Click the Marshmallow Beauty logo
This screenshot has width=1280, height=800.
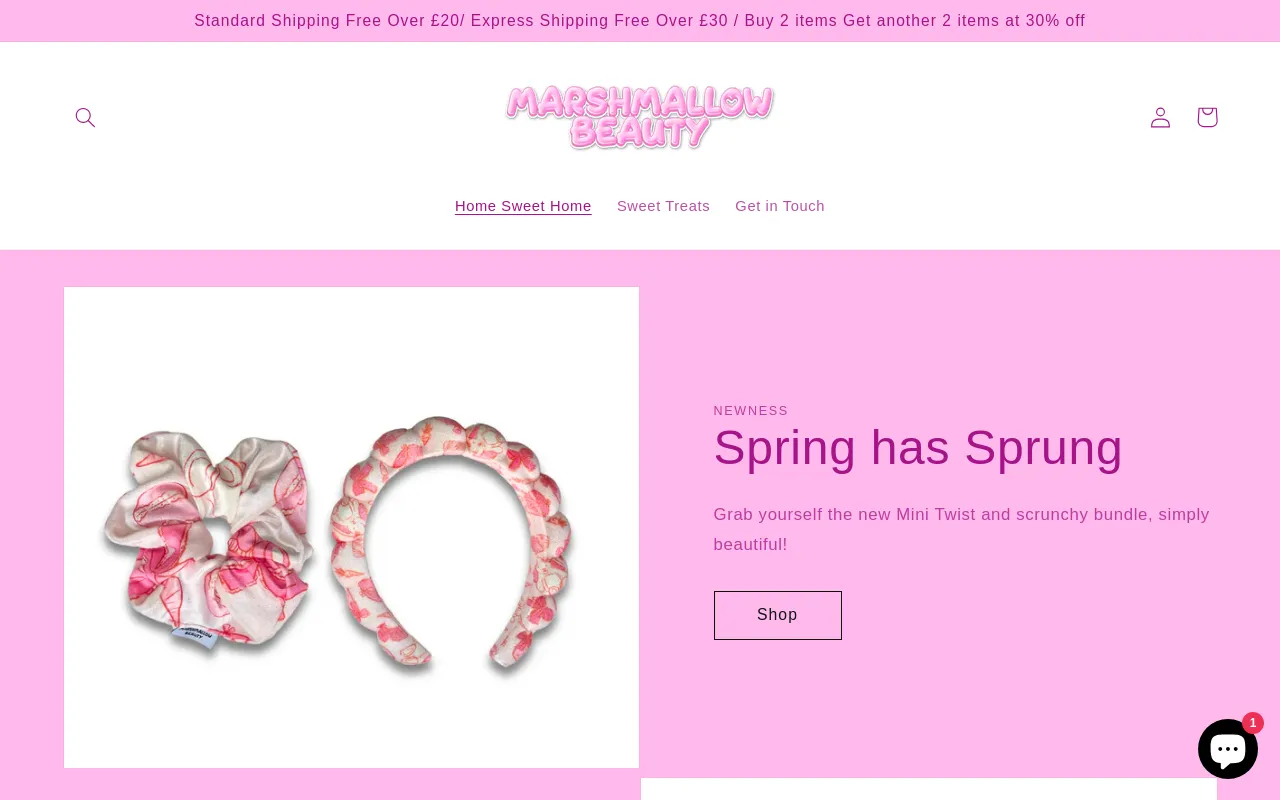pos(640,117)
